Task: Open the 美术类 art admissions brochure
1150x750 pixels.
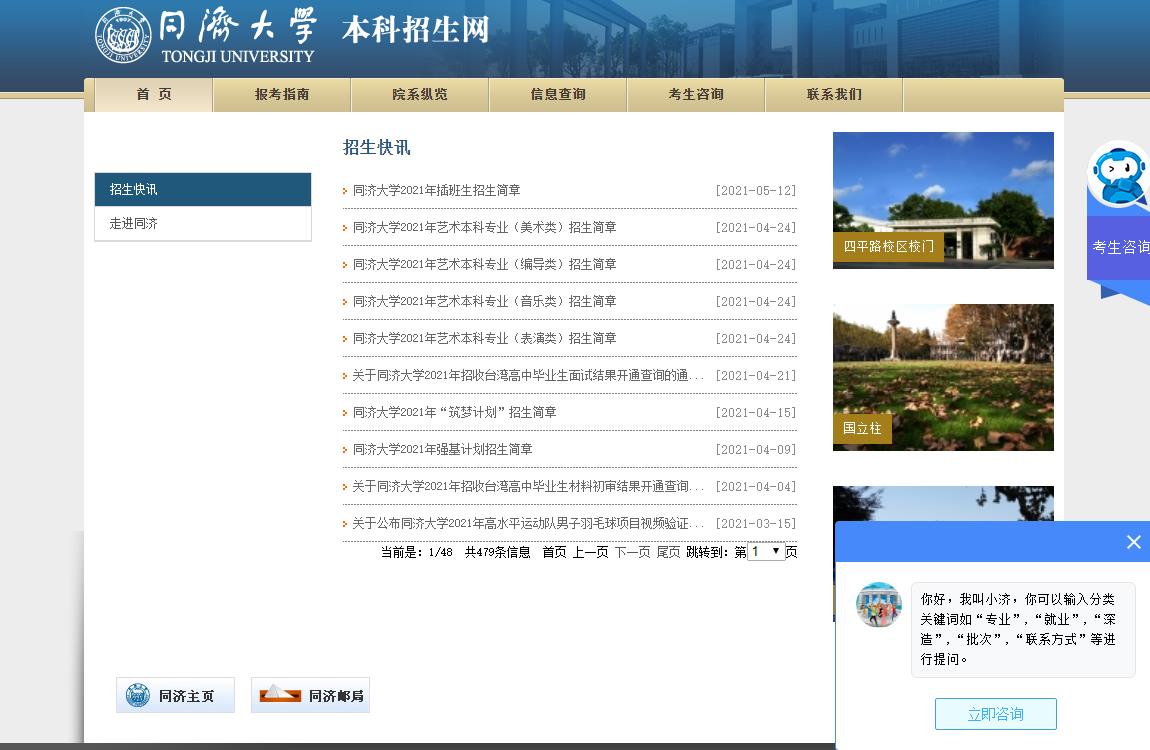Action: 485,227
